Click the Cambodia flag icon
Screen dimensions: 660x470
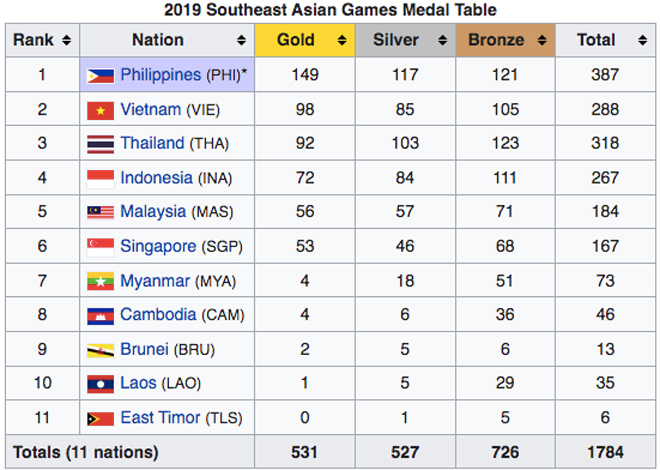pyautogui.click(x=100, y=315)
